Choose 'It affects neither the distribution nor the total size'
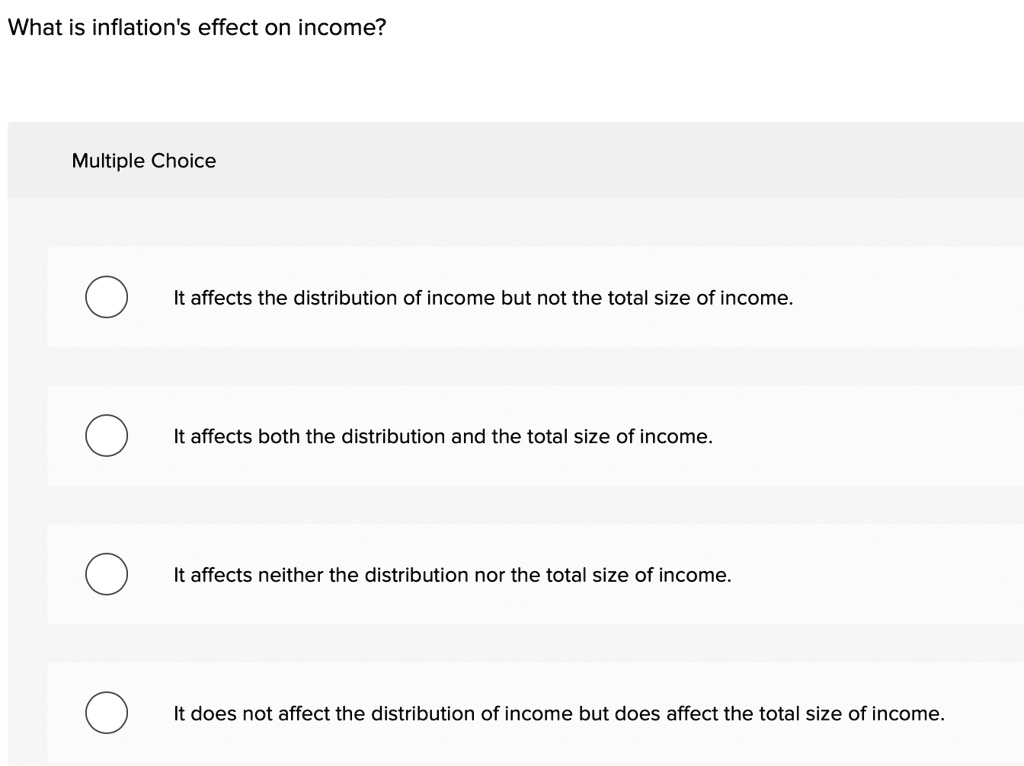Viewport: 1024px width, 766px height. click(453, 575)
